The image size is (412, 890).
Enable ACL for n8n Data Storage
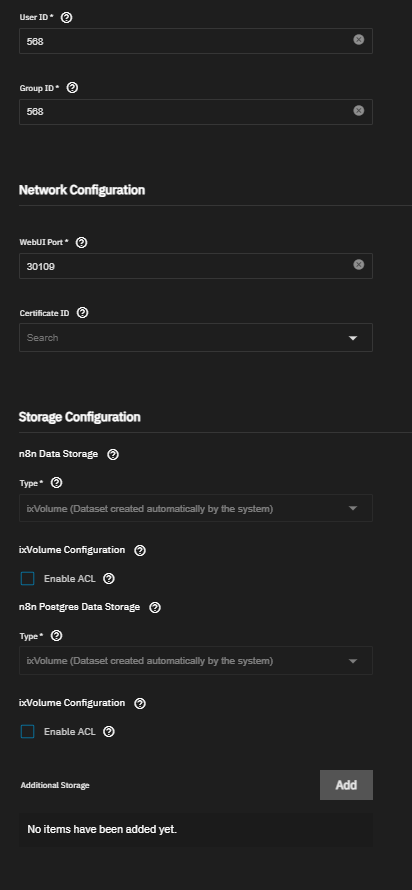[27, 579]
